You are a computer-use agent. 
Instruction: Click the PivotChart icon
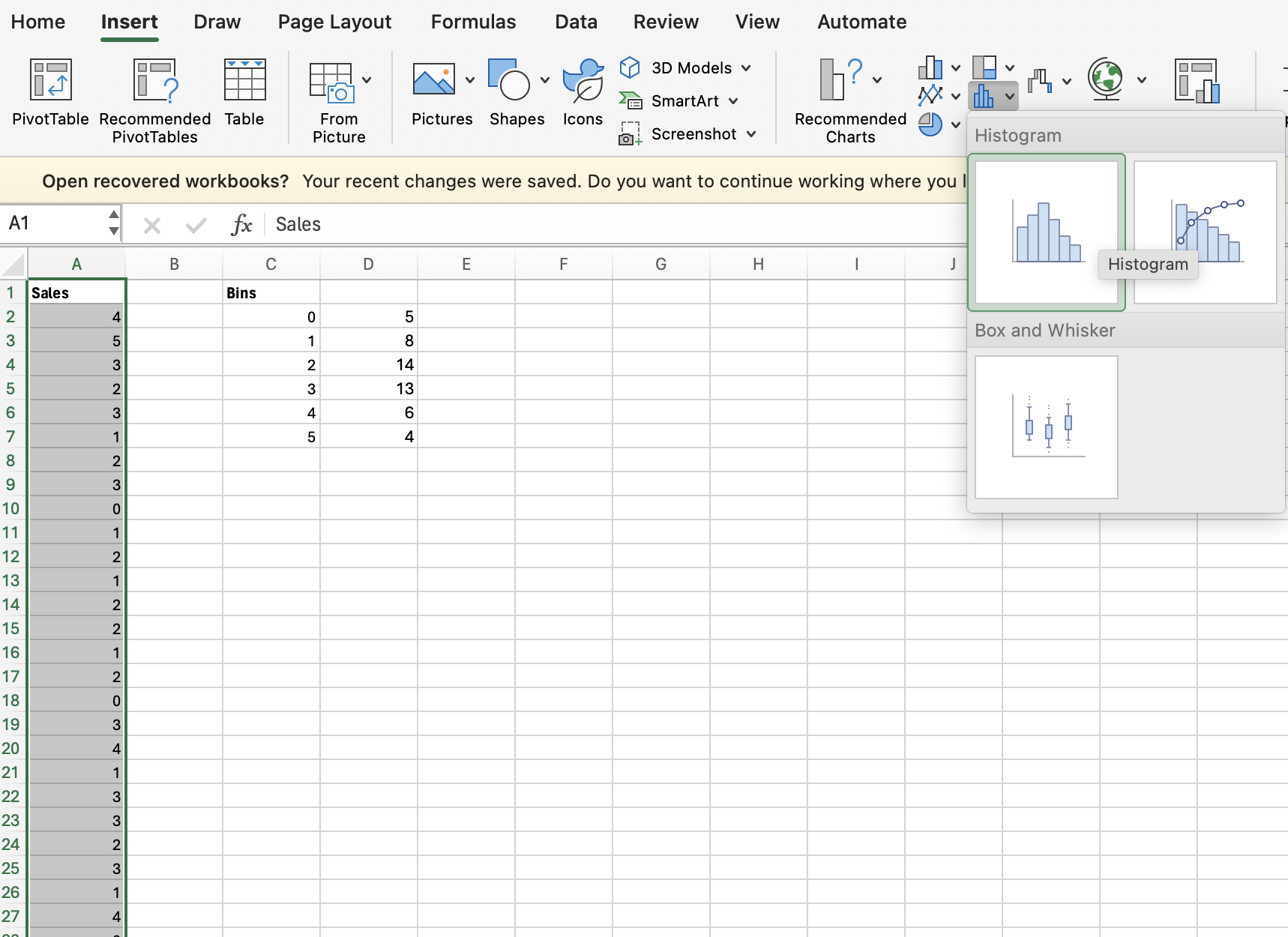tap(1197, 80)
